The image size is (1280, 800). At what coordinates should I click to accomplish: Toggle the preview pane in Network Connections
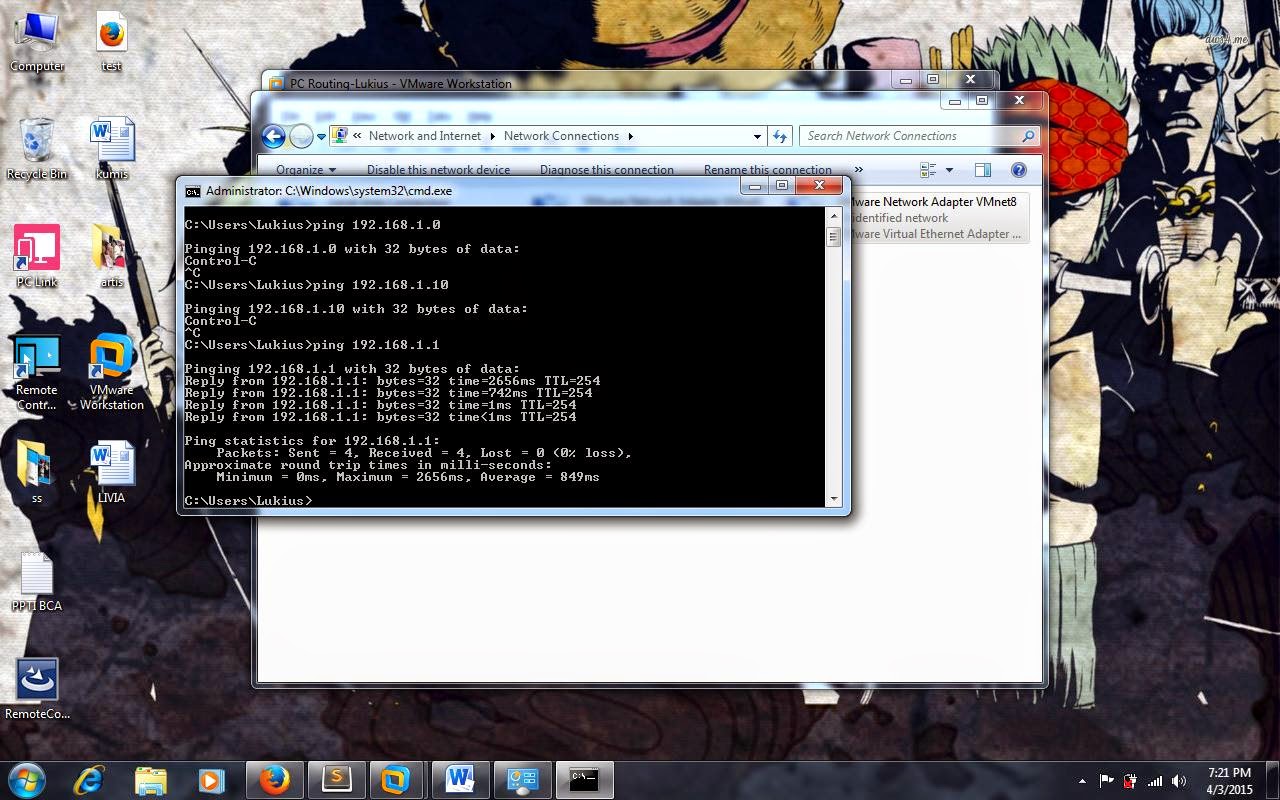(983, 170)
